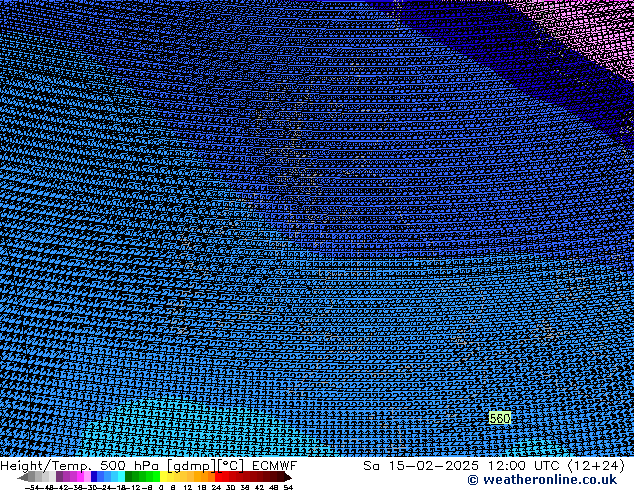Click the 'Height/Temp. 500 hPa' title text
Viewport: 634px width, 490px height.
[x=79, y=466]
